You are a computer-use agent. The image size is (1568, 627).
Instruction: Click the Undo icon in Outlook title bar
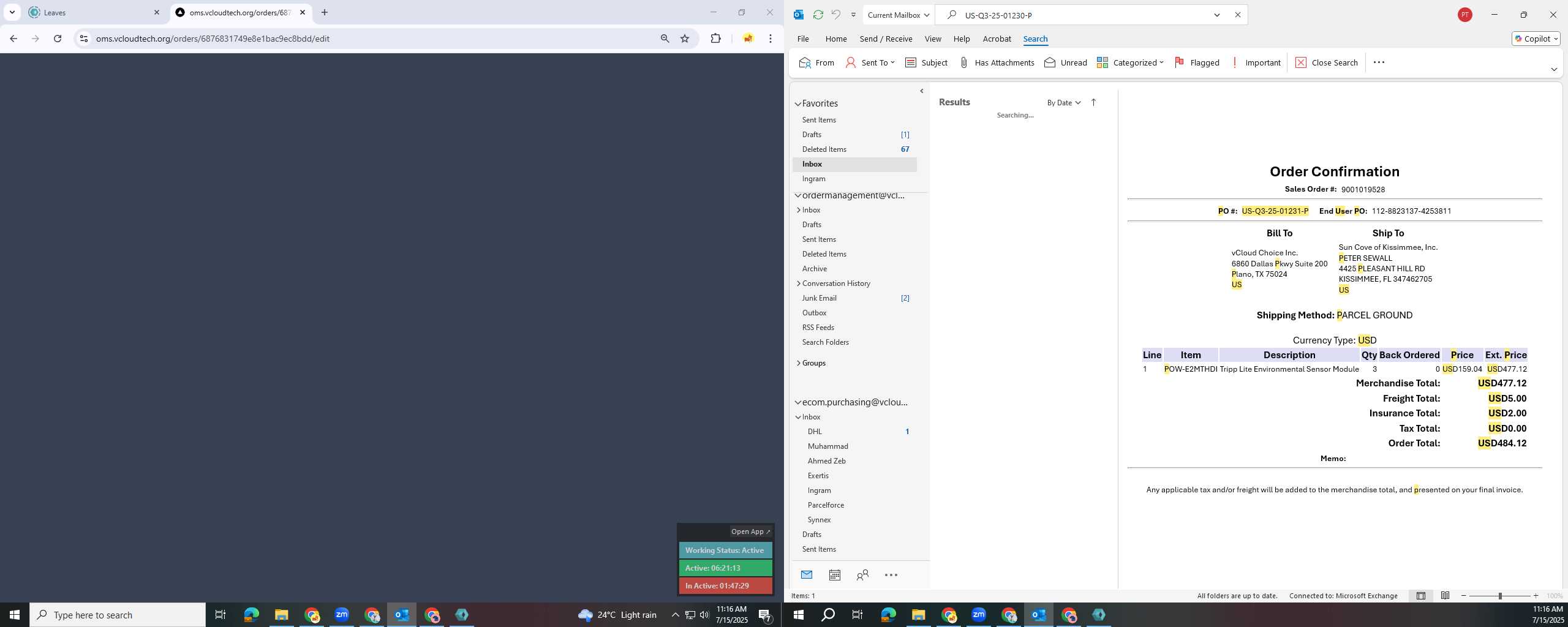click(835, 15)
